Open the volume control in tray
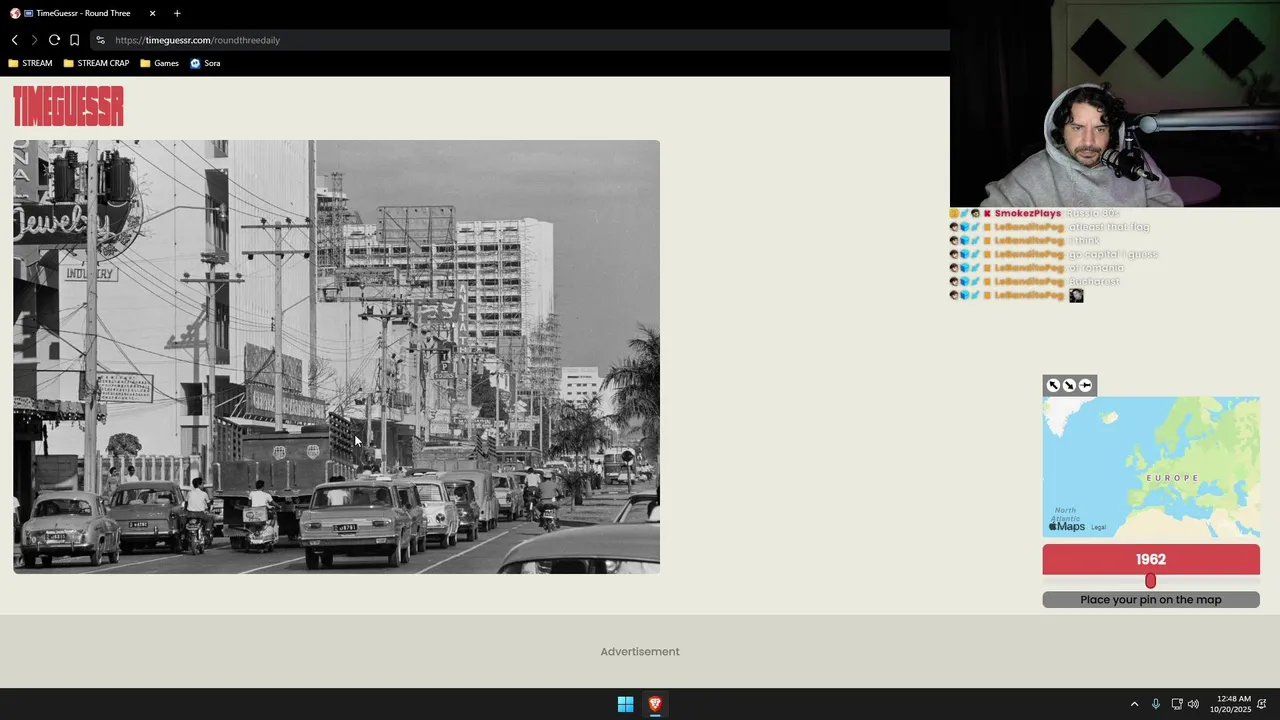This screenshot has width=1280, height=720. click(x=1193, y=704)
